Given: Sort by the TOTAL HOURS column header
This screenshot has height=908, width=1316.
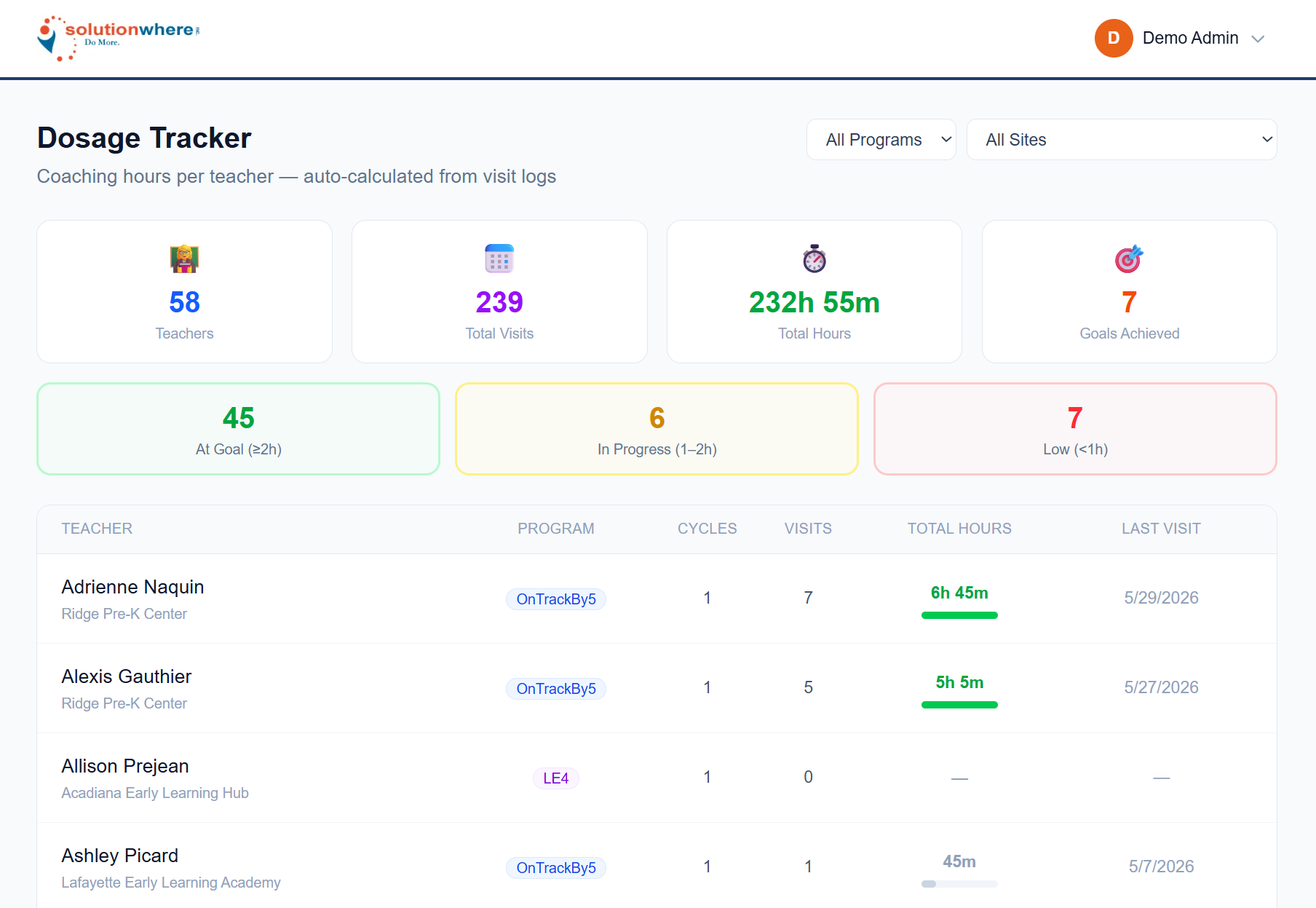Looking at the screenshot, I should (959, 529).
